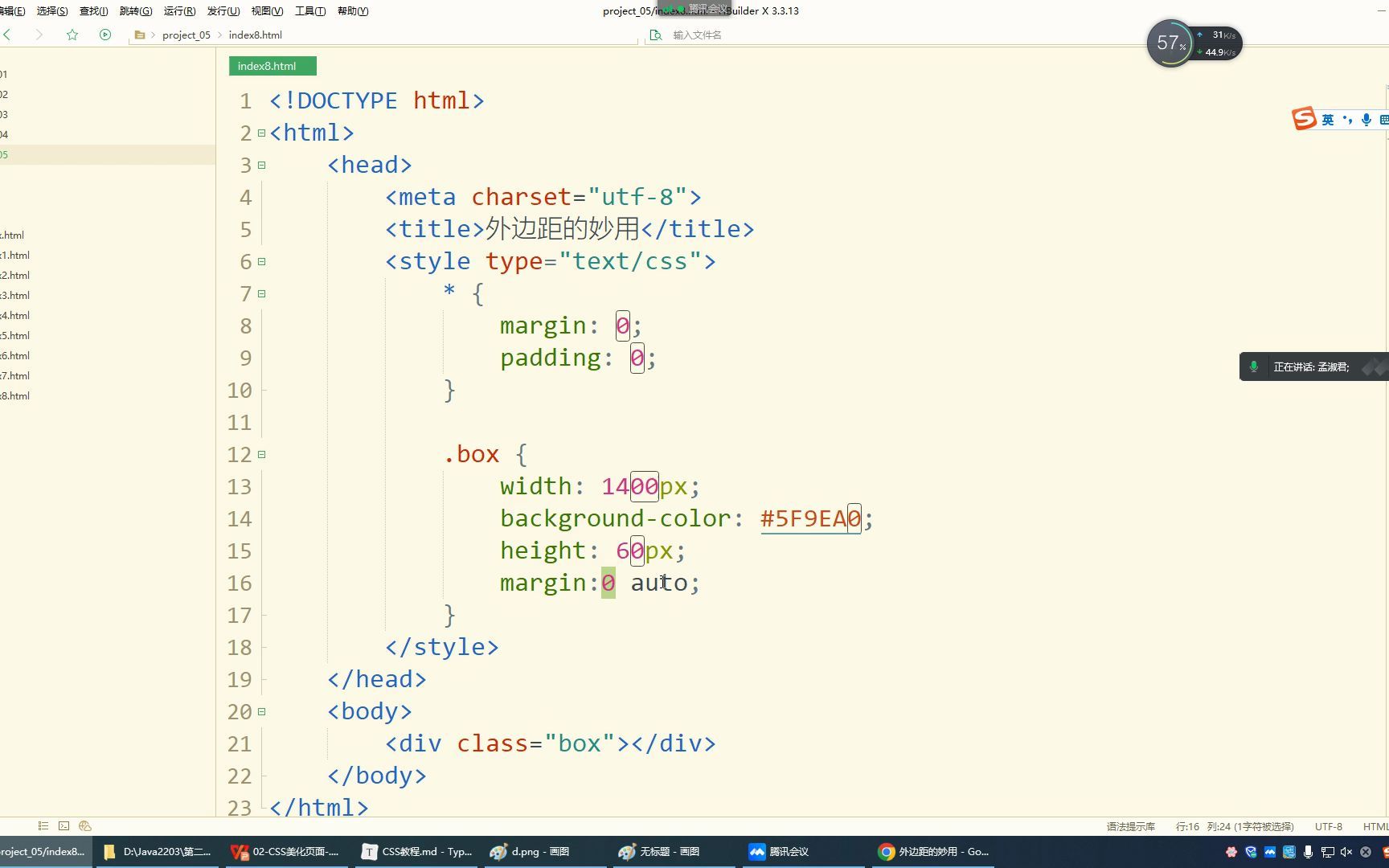Click the network tray icon

point(1327,852)
